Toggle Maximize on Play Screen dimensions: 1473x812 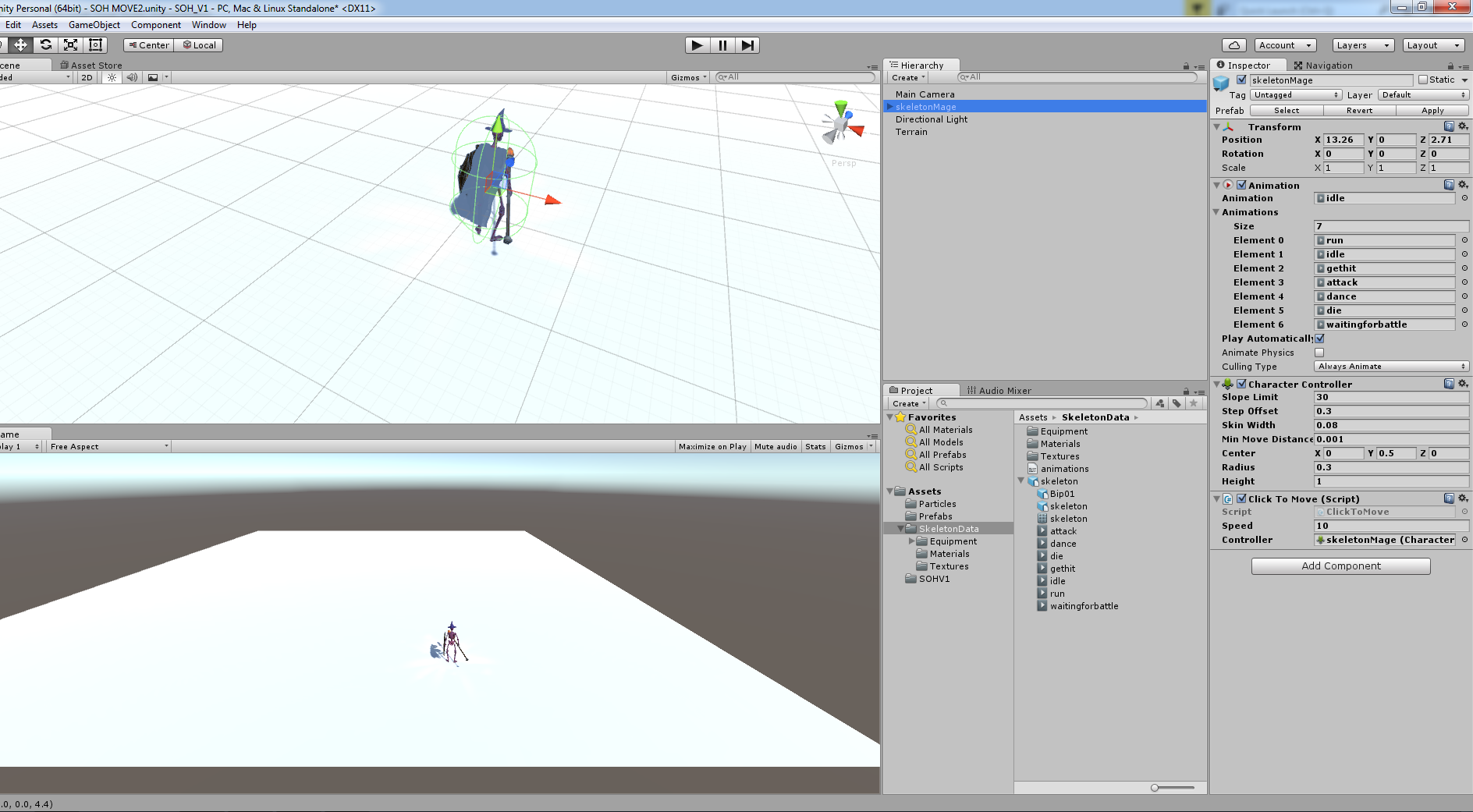coord(712,446)
